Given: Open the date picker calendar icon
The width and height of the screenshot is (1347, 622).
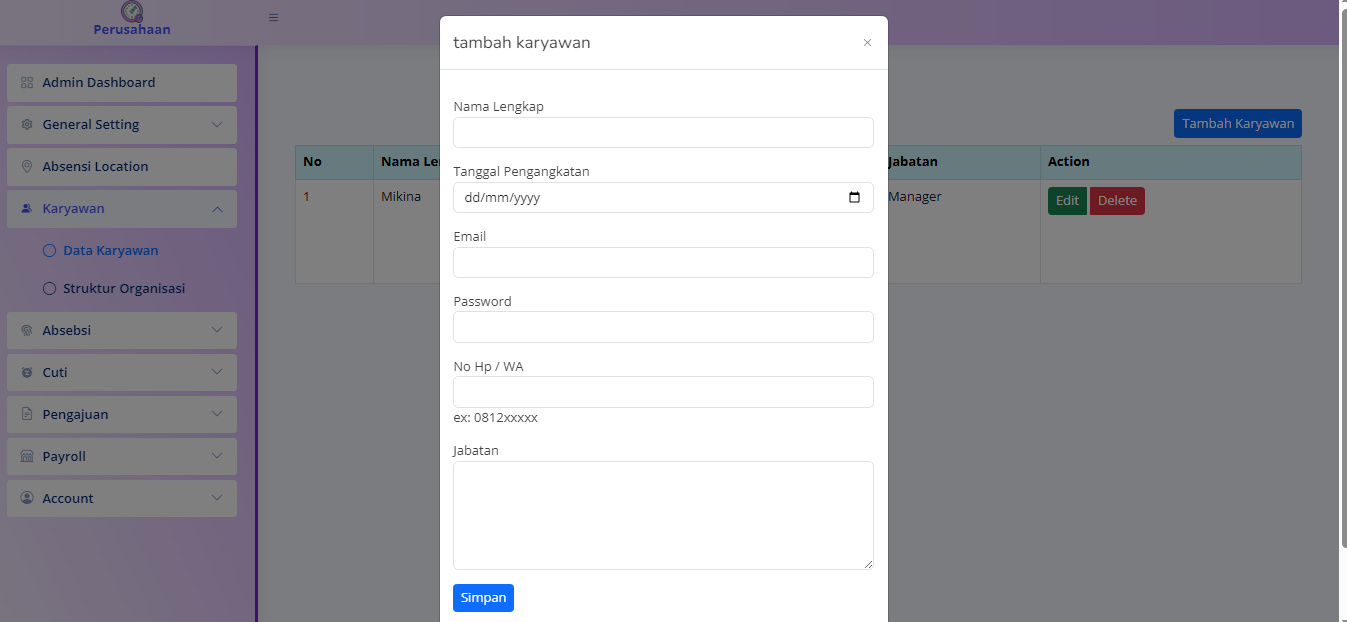Looking at the screenshot, I should point(854,198).
